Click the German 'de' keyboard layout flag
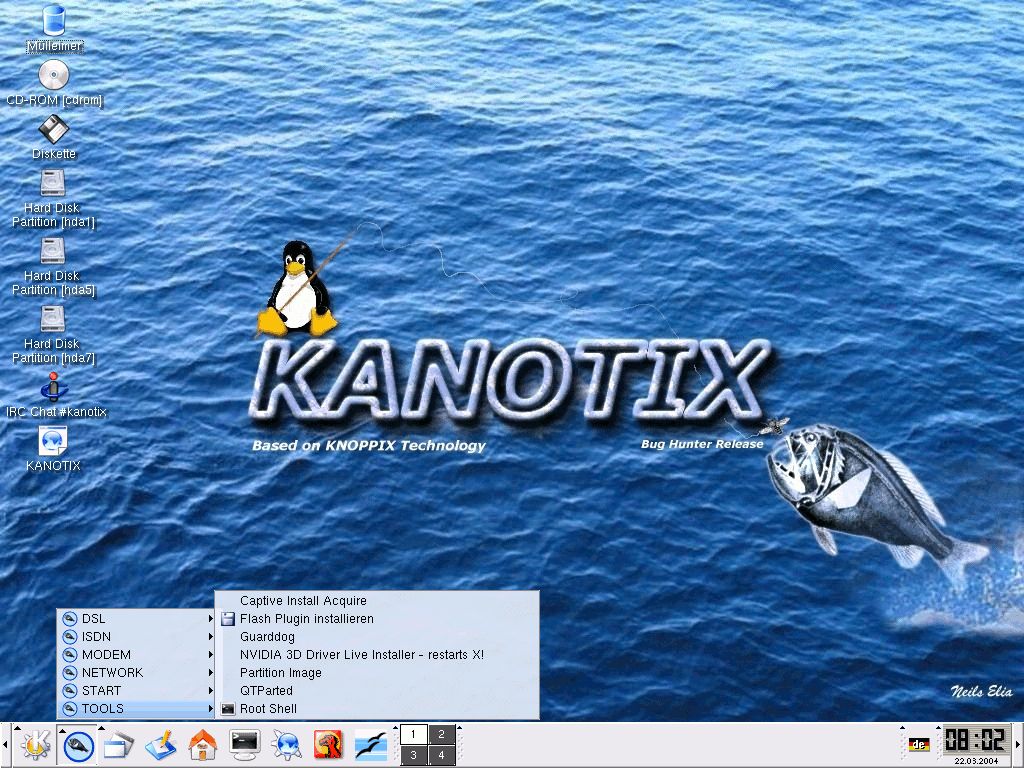Viewport: 1024px width, 768px height. pos(919,744)
